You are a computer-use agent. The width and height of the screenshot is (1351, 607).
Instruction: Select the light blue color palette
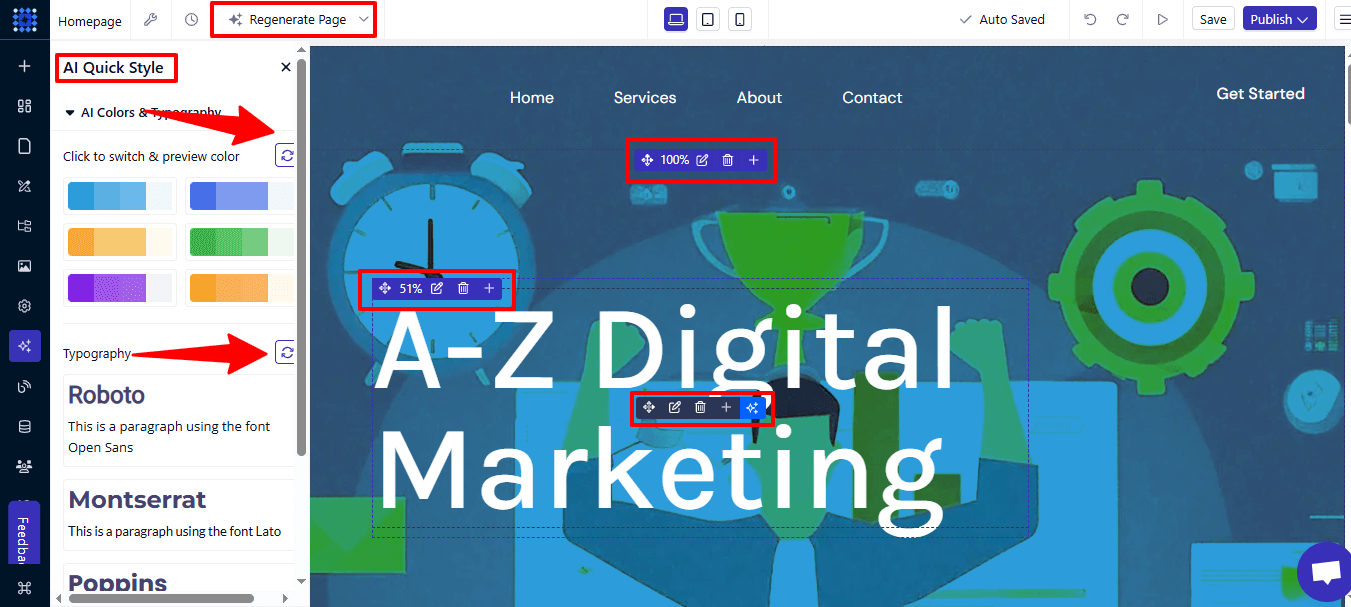click(x=120, y=196)
